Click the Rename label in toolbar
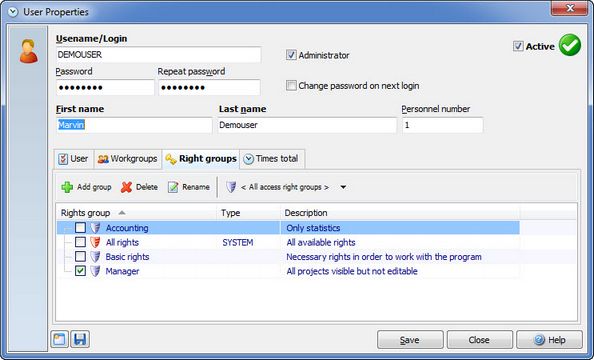 click(x=196, y=187)
